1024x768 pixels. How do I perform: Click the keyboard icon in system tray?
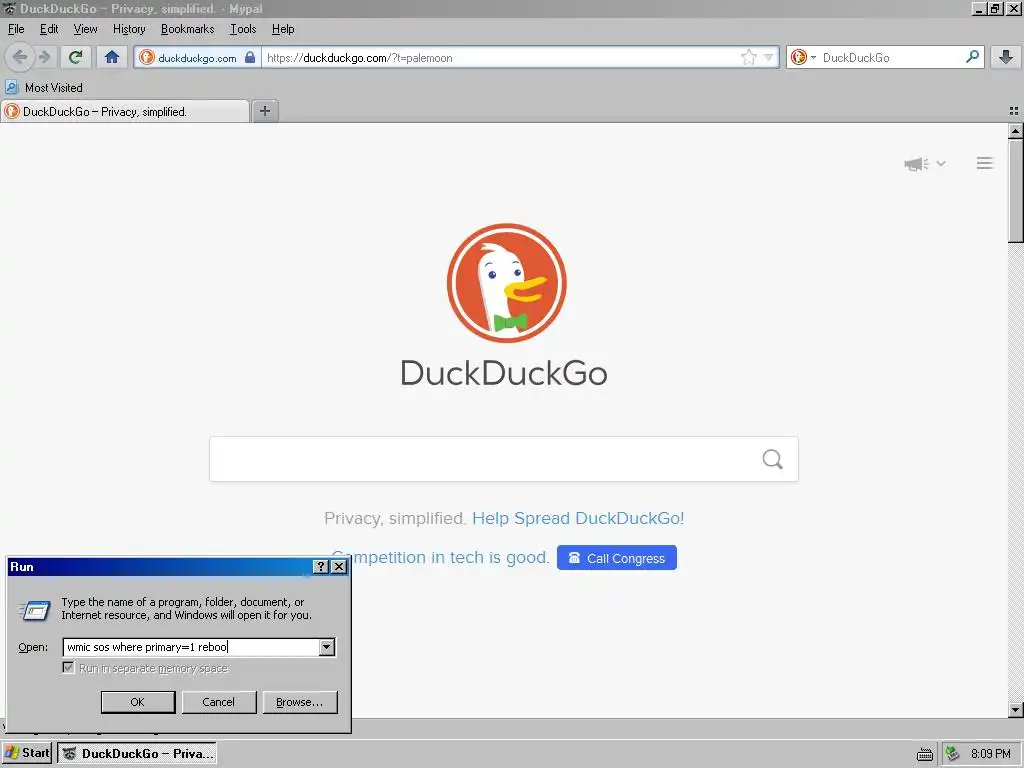tap(925, 754)
